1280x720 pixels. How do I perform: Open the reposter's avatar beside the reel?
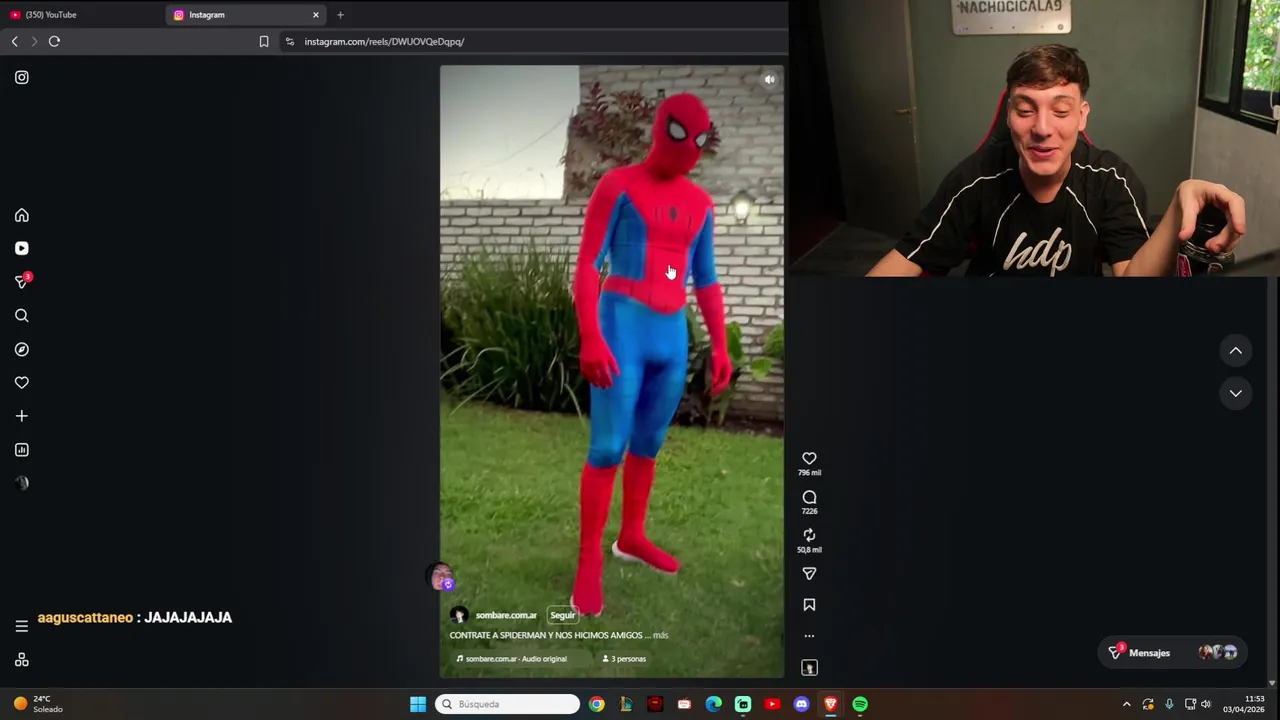tap(440, 577)
